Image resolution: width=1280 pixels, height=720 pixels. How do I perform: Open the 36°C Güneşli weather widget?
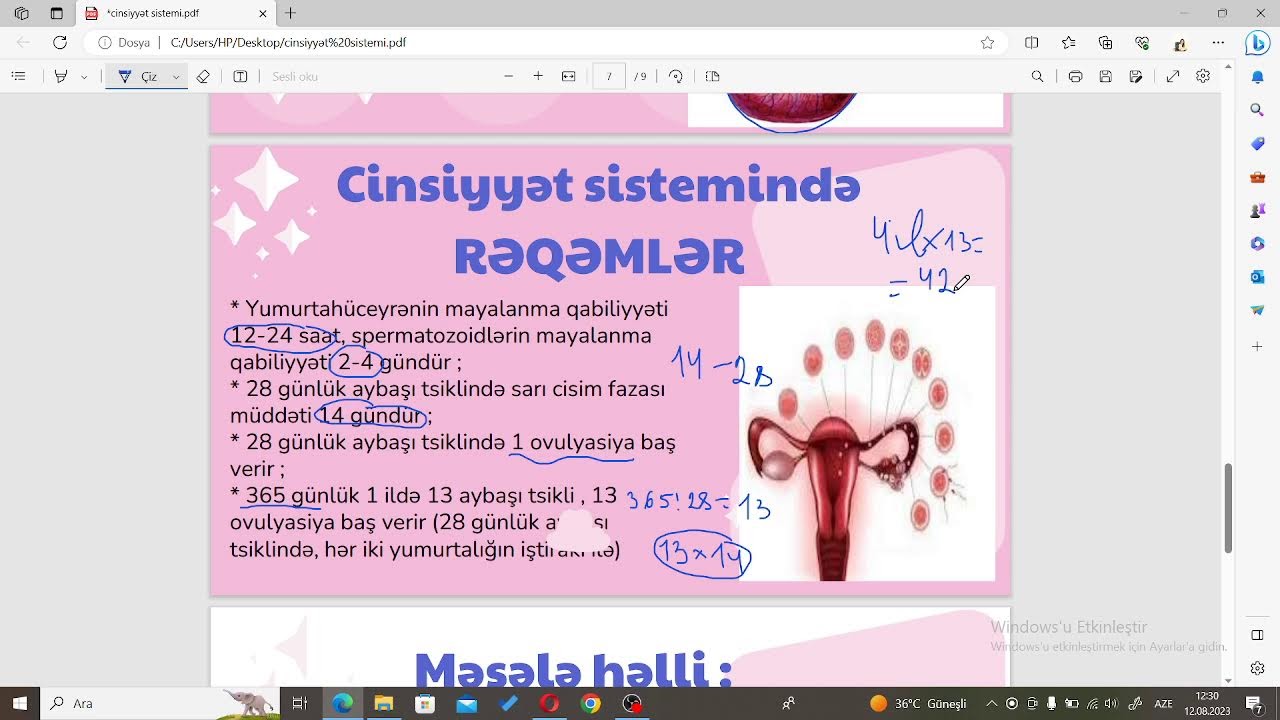(919, 703)
